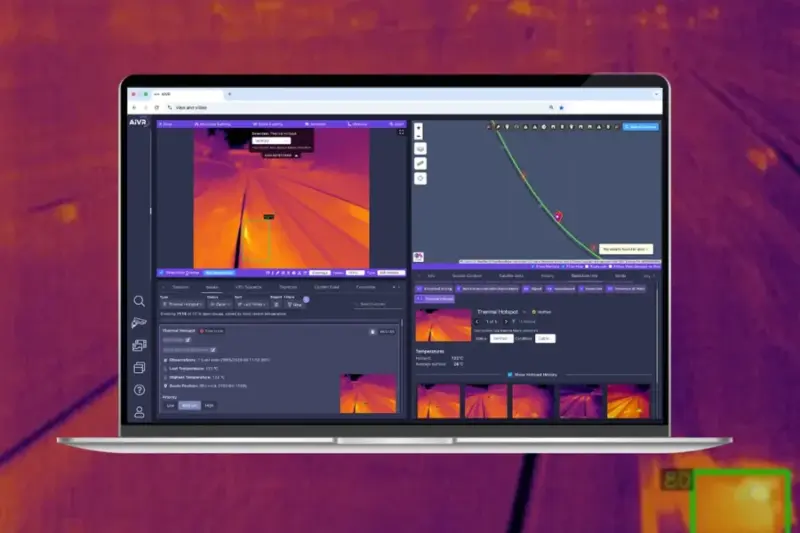
Task: Open the map layers control
Action: (420, 149)
